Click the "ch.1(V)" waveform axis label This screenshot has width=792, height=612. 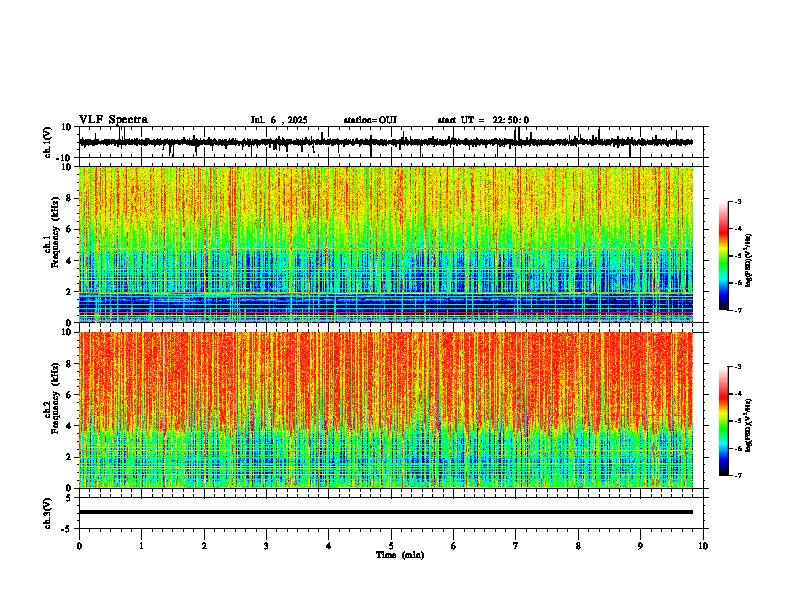coord(48,142)
